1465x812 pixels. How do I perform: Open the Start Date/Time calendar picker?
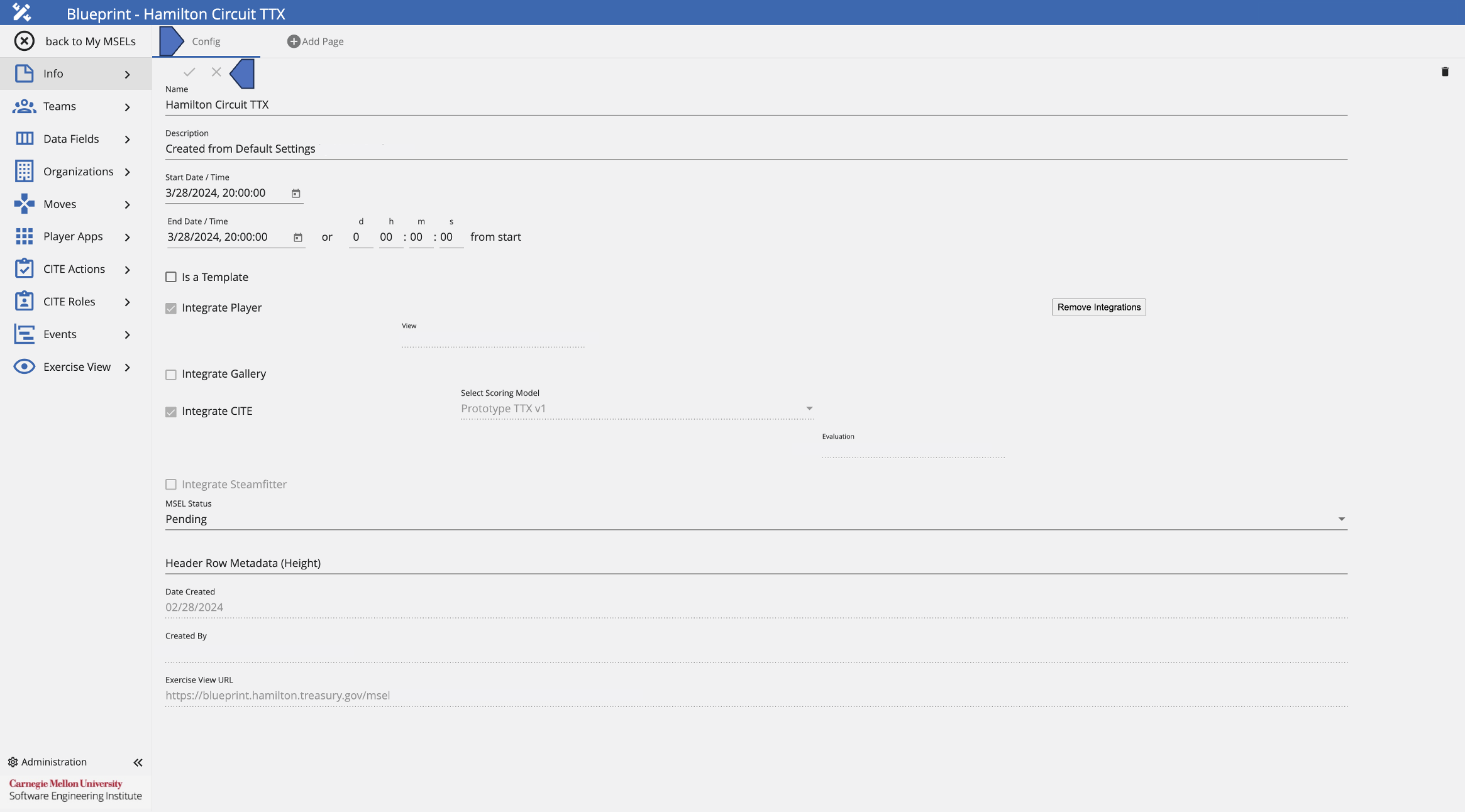pos(295,193)
